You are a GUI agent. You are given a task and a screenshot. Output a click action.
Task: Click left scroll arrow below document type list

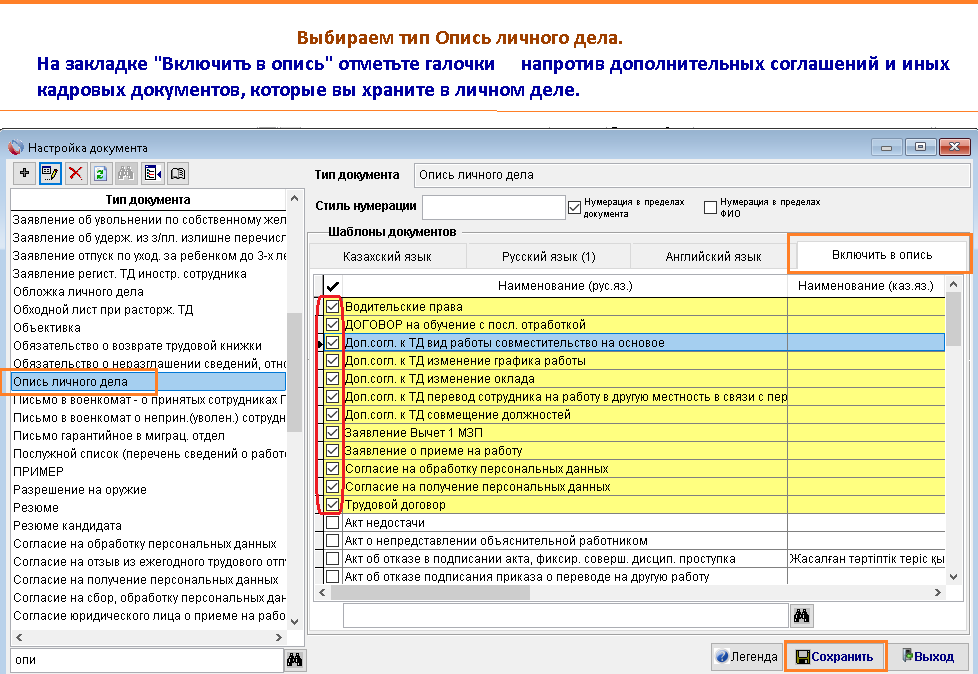click(19, 637)
